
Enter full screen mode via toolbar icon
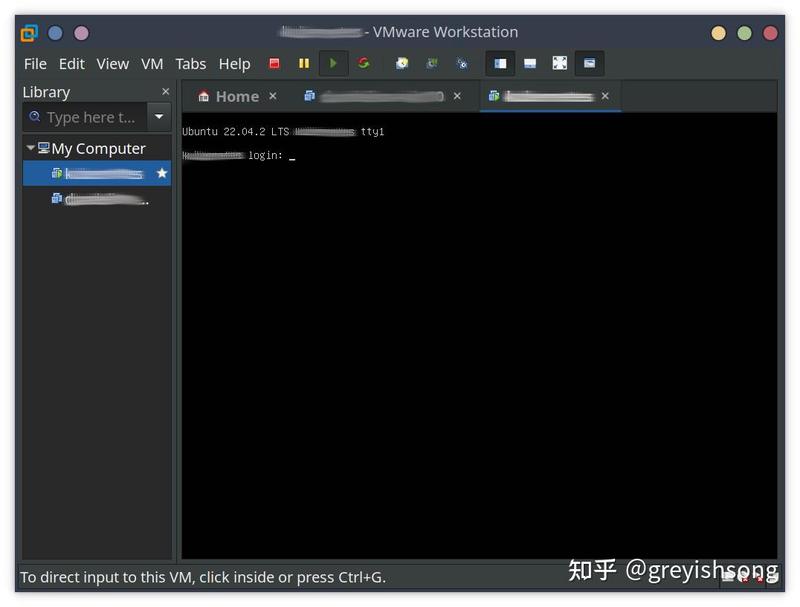coord(560,63)
